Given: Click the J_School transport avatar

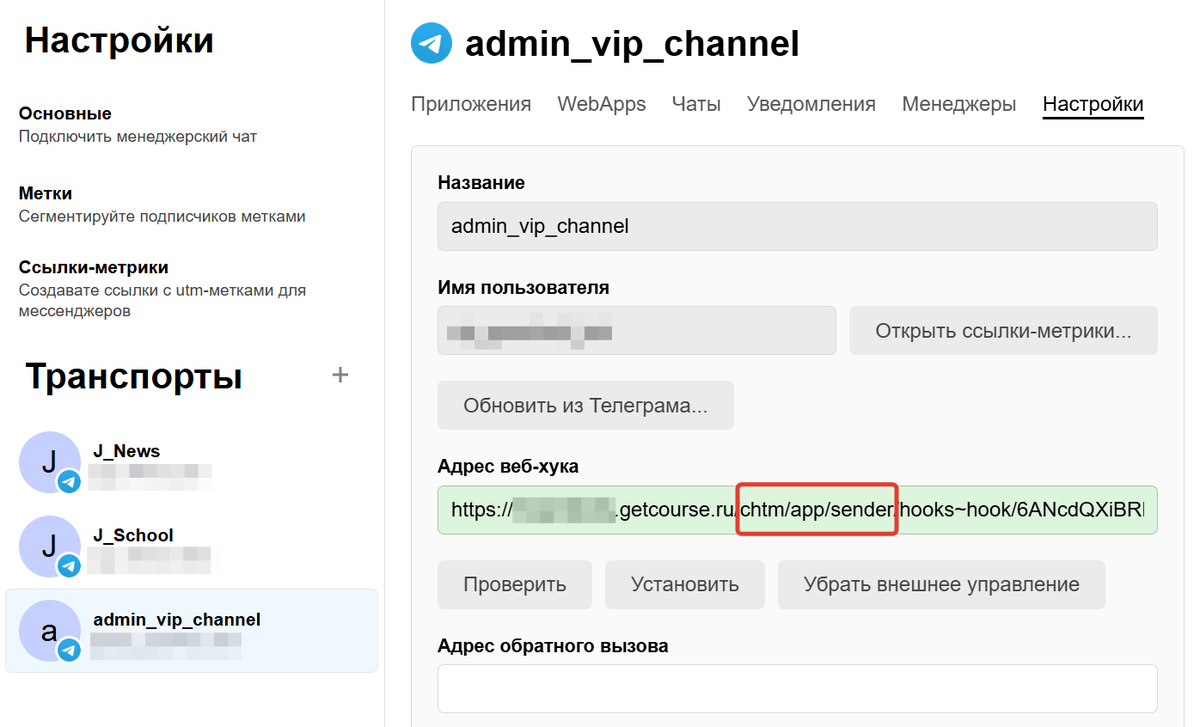Looking at the screenshot, I should [50, 546].
